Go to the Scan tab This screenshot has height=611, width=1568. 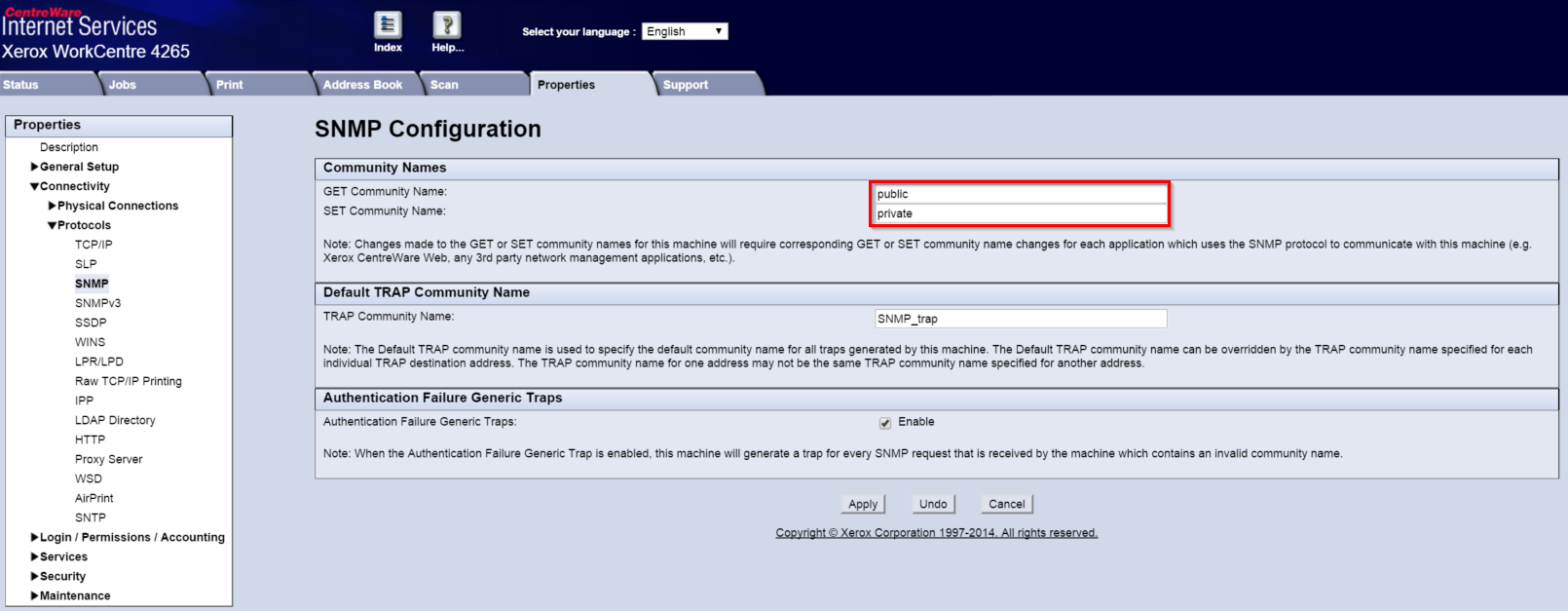pyautogui.click(x=444, y=85)
